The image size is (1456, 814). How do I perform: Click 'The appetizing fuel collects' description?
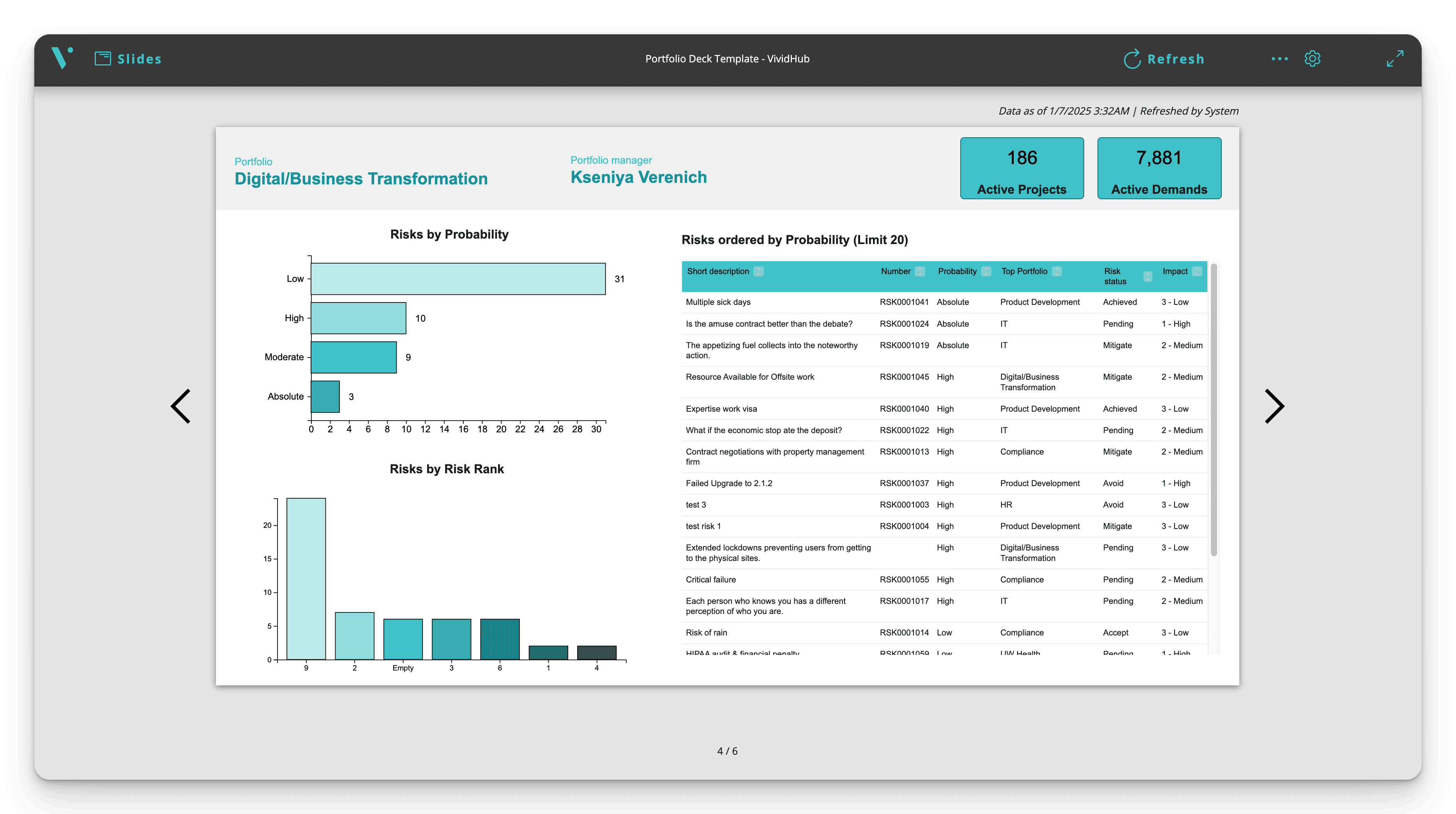coord(772,350)
